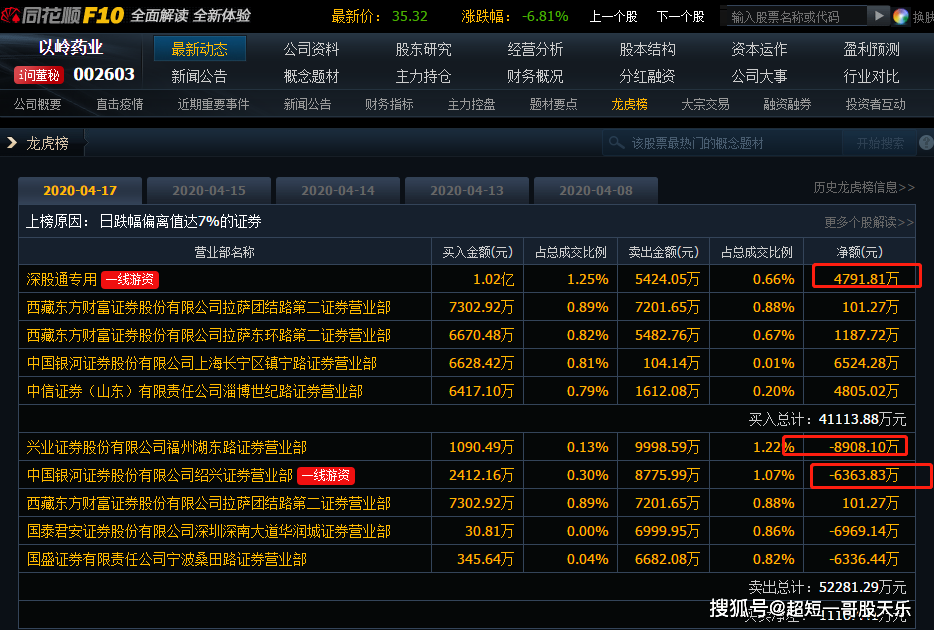
Task: Switch to 财务指标 sub-tab
Action: coord(390,105)
